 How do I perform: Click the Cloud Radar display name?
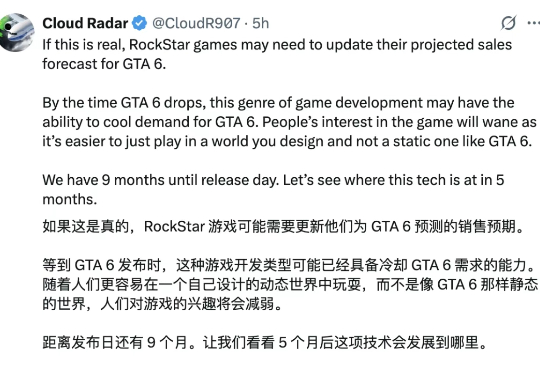pos(85,23)
